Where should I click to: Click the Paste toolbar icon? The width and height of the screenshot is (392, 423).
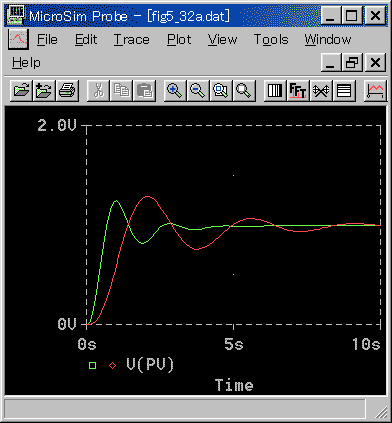click(144, 90)
